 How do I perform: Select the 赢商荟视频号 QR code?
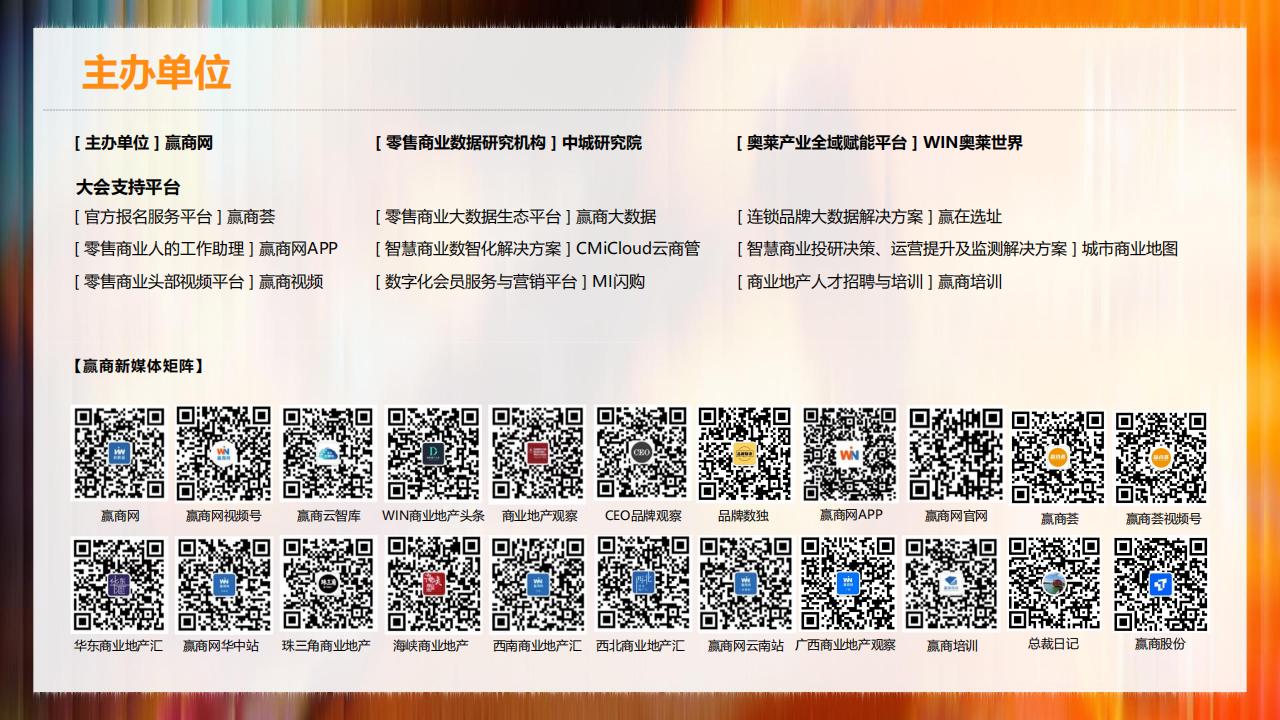point(1162,457)
